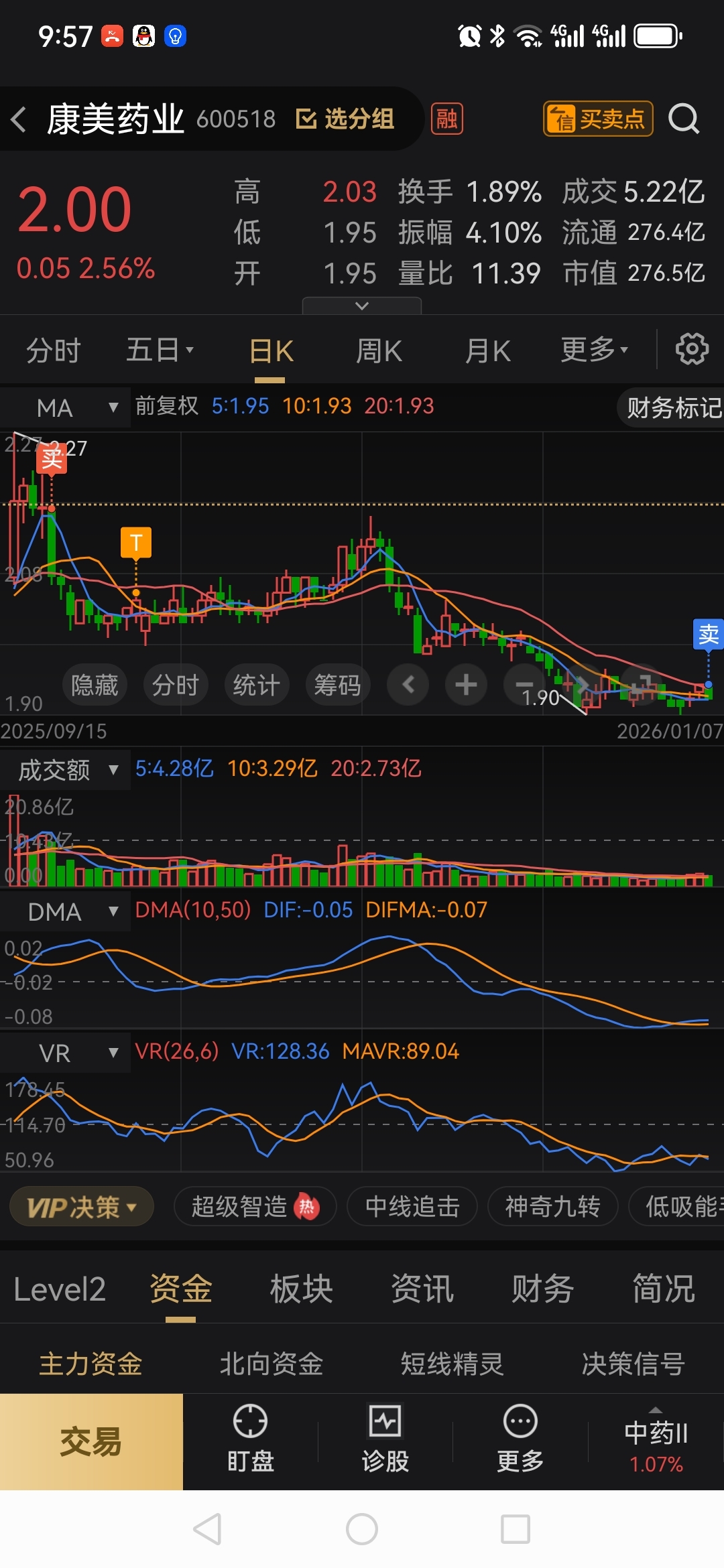Open the search magnifier icon
The image size is (724, 1568).
(x=684, y=119)
